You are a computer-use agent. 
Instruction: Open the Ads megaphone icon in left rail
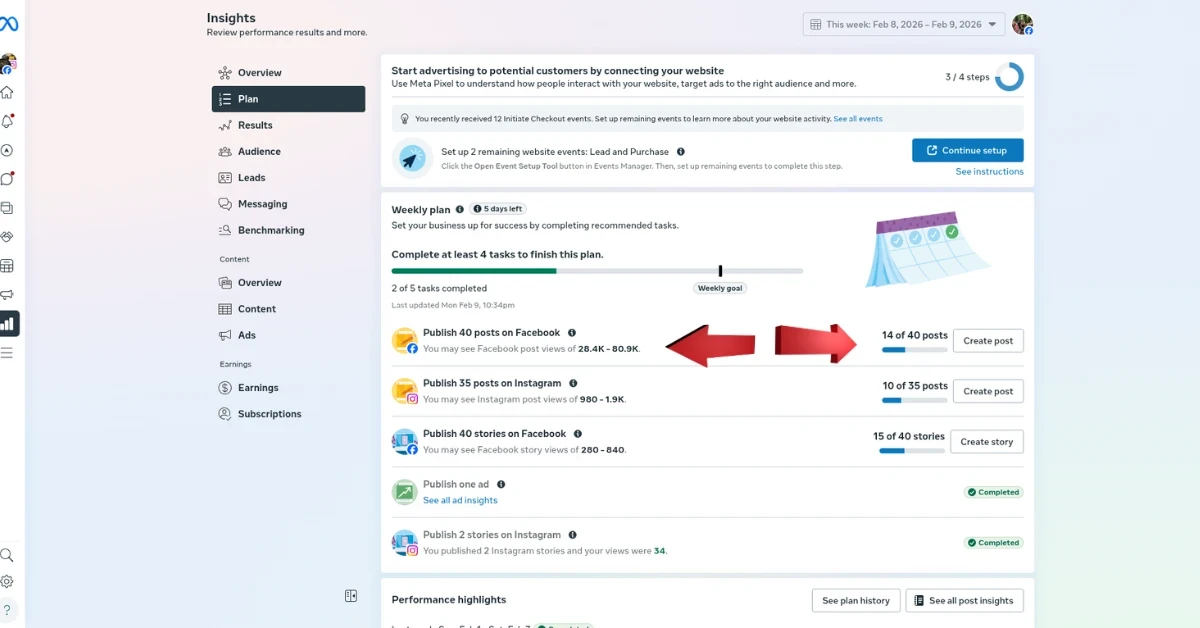click(x=7, y=295)
